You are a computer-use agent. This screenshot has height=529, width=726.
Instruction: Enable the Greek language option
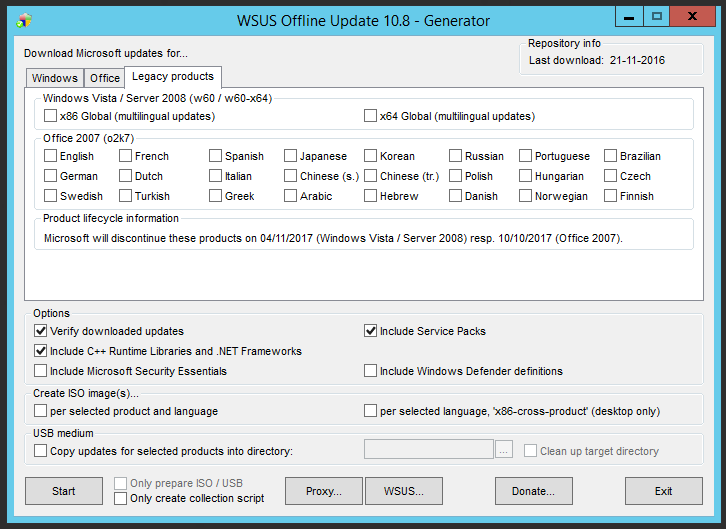(x=215, y=196)
